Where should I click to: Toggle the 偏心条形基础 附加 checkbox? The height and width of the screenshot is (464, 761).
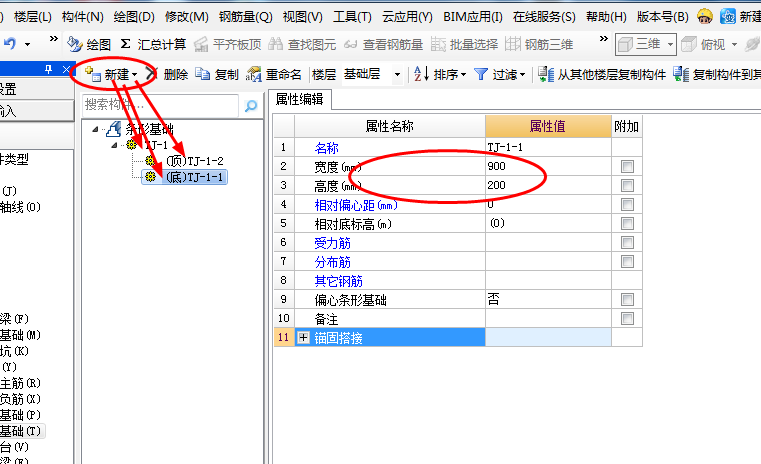[627, 299]
